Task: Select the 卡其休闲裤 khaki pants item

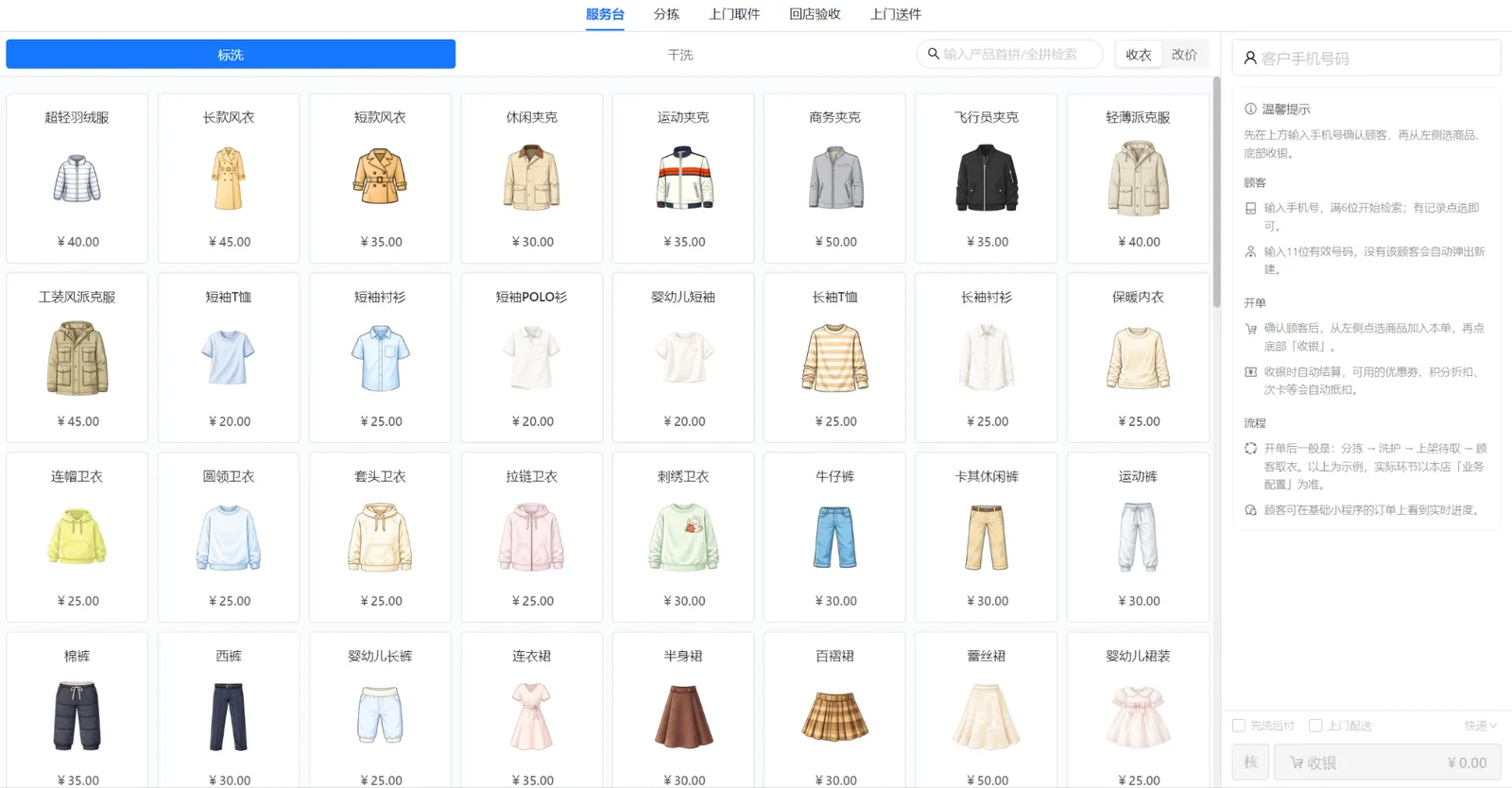Action: (x=987, y=537)
